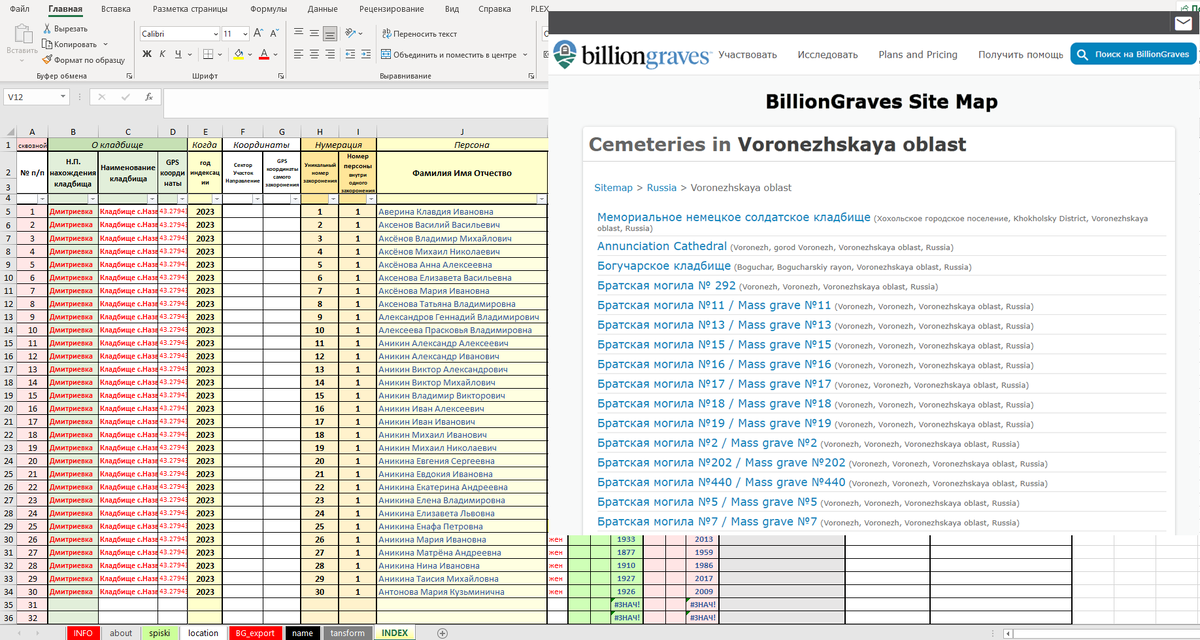
Task: Increase font size with the larger A icon
Action: coord(260,33)
